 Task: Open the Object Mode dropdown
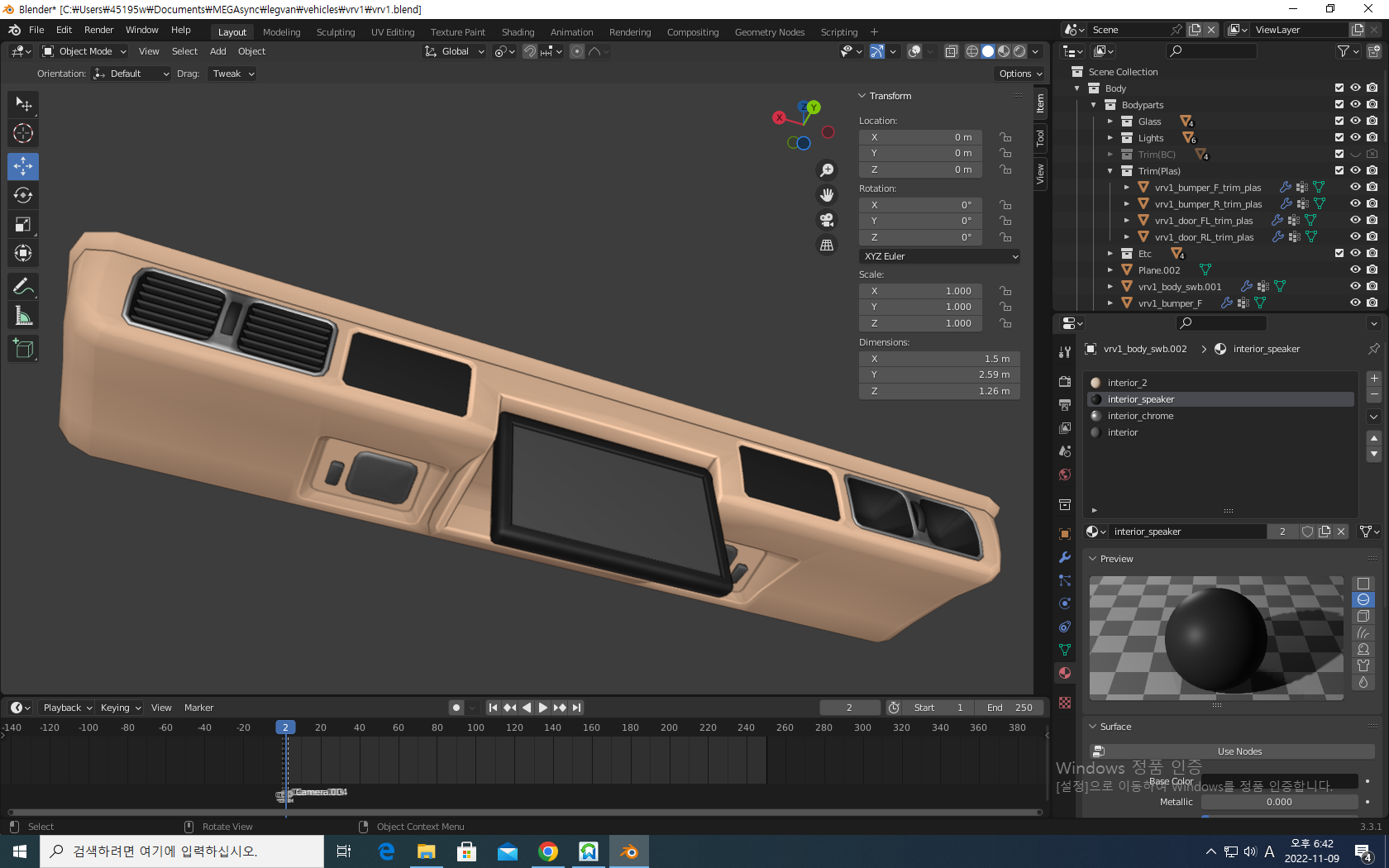[x=84, y=51]
